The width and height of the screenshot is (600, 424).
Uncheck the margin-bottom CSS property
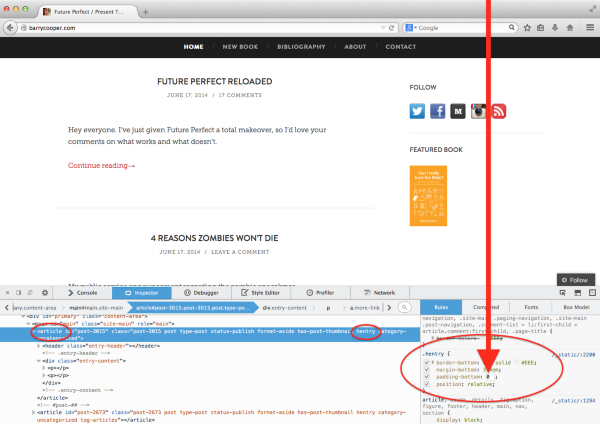point(428,368)
